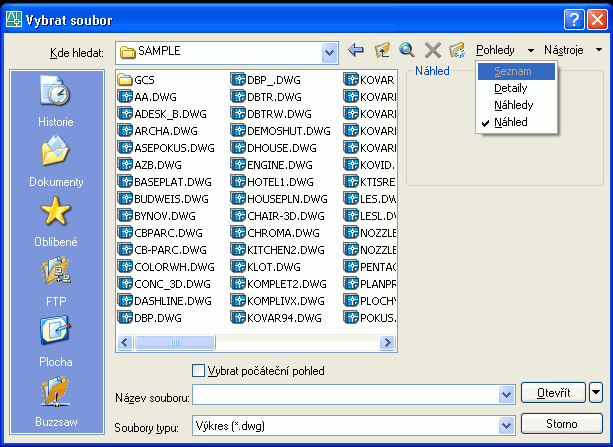Viewport: 613px width, 447px height.
Task: Click the back arrow navigation icon
Action: [356, 50]
